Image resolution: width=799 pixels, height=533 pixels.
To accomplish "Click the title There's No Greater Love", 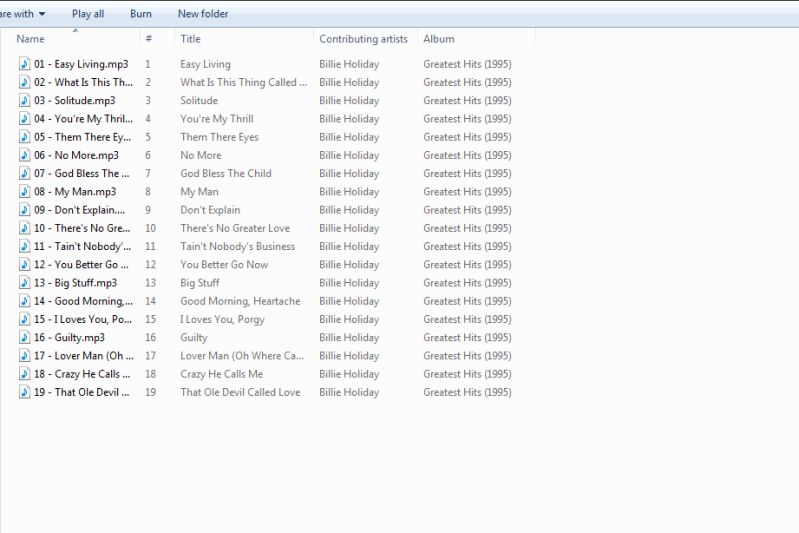I will tap(235, 228).
